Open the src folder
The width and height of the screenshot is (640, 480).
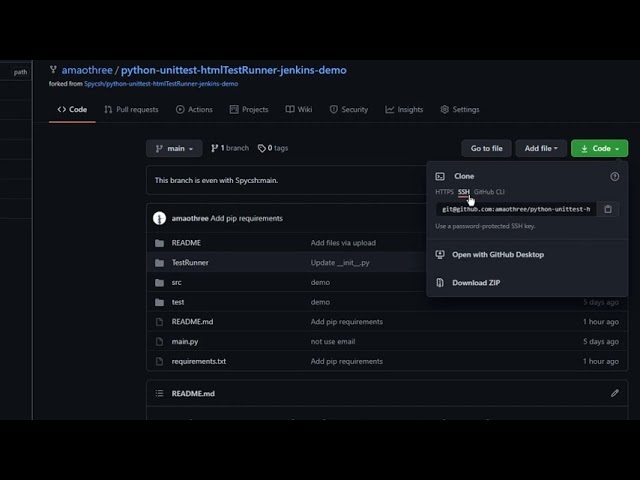[x=176, y=282]
